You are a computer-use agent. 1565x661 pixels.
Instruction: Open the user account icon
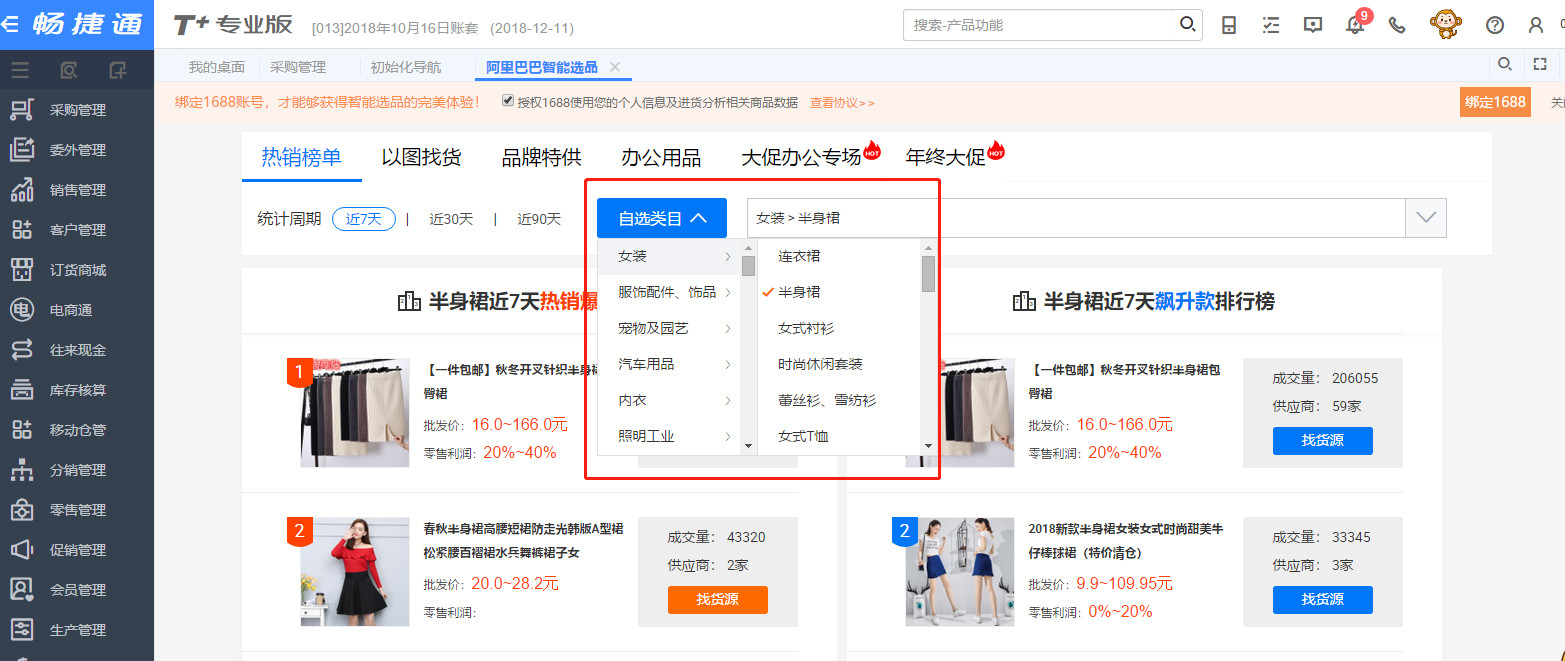pyautogui.click(x=1536, y=25)
